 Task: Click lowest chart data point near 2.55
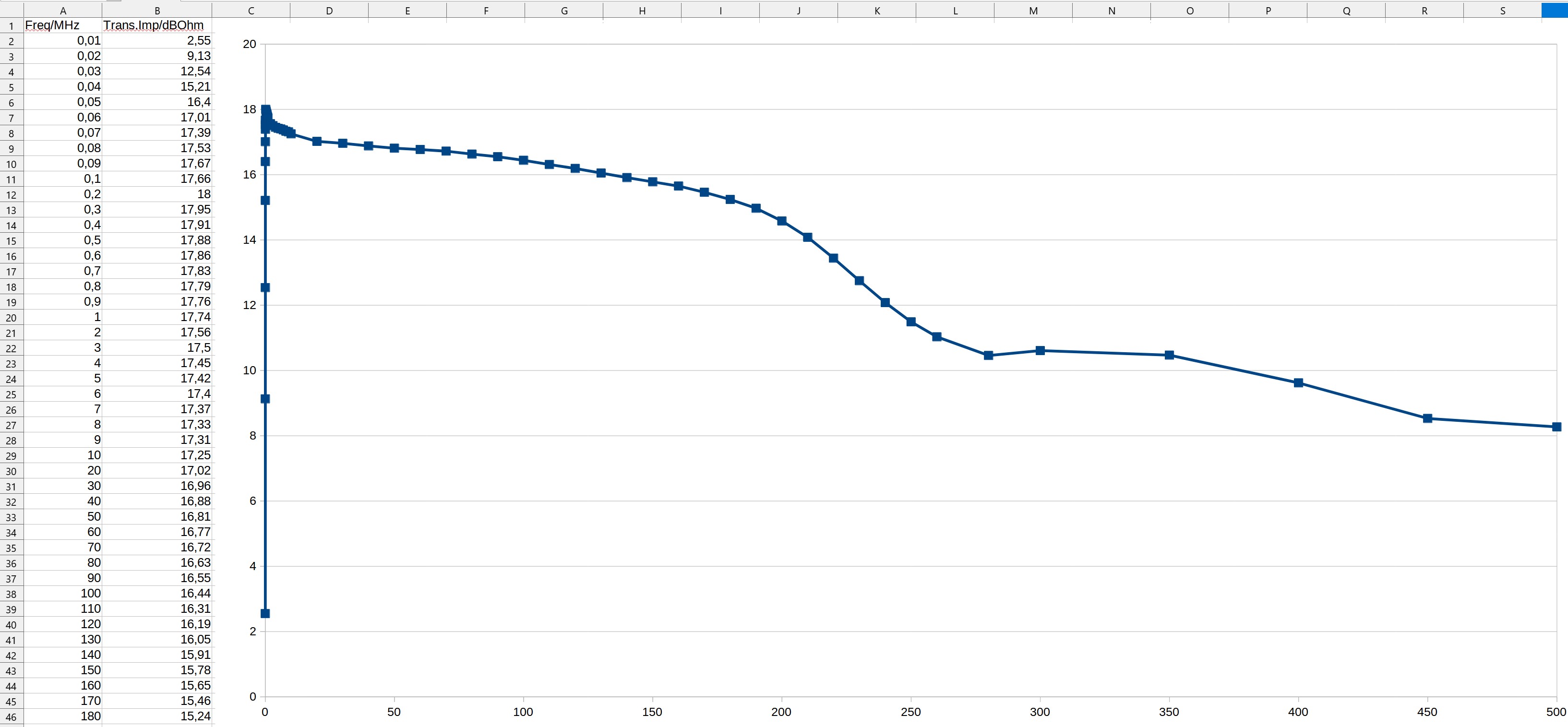click(265, 613)
